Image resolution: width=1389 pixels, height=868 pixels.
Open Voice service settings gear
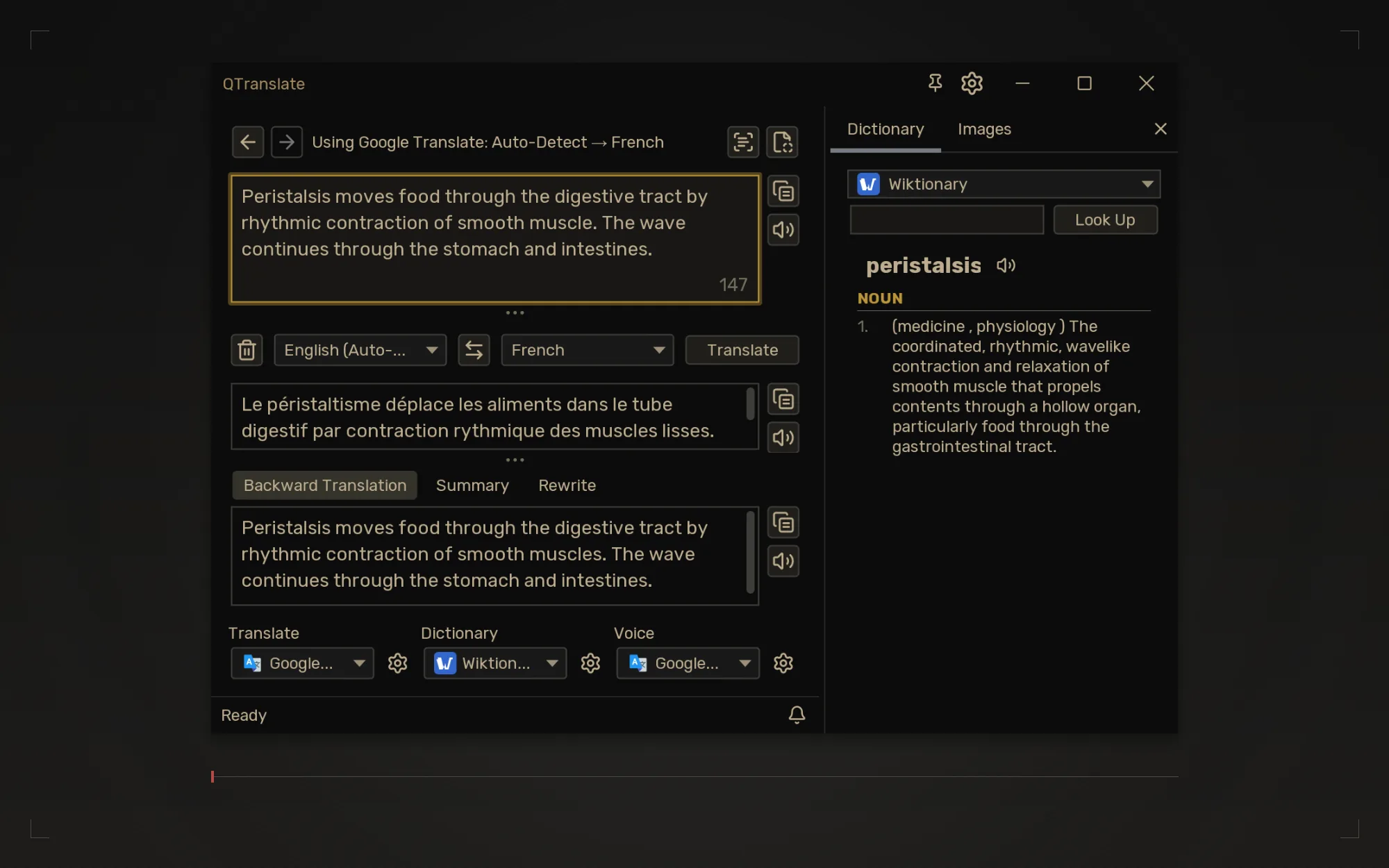[x=783, y=663]
